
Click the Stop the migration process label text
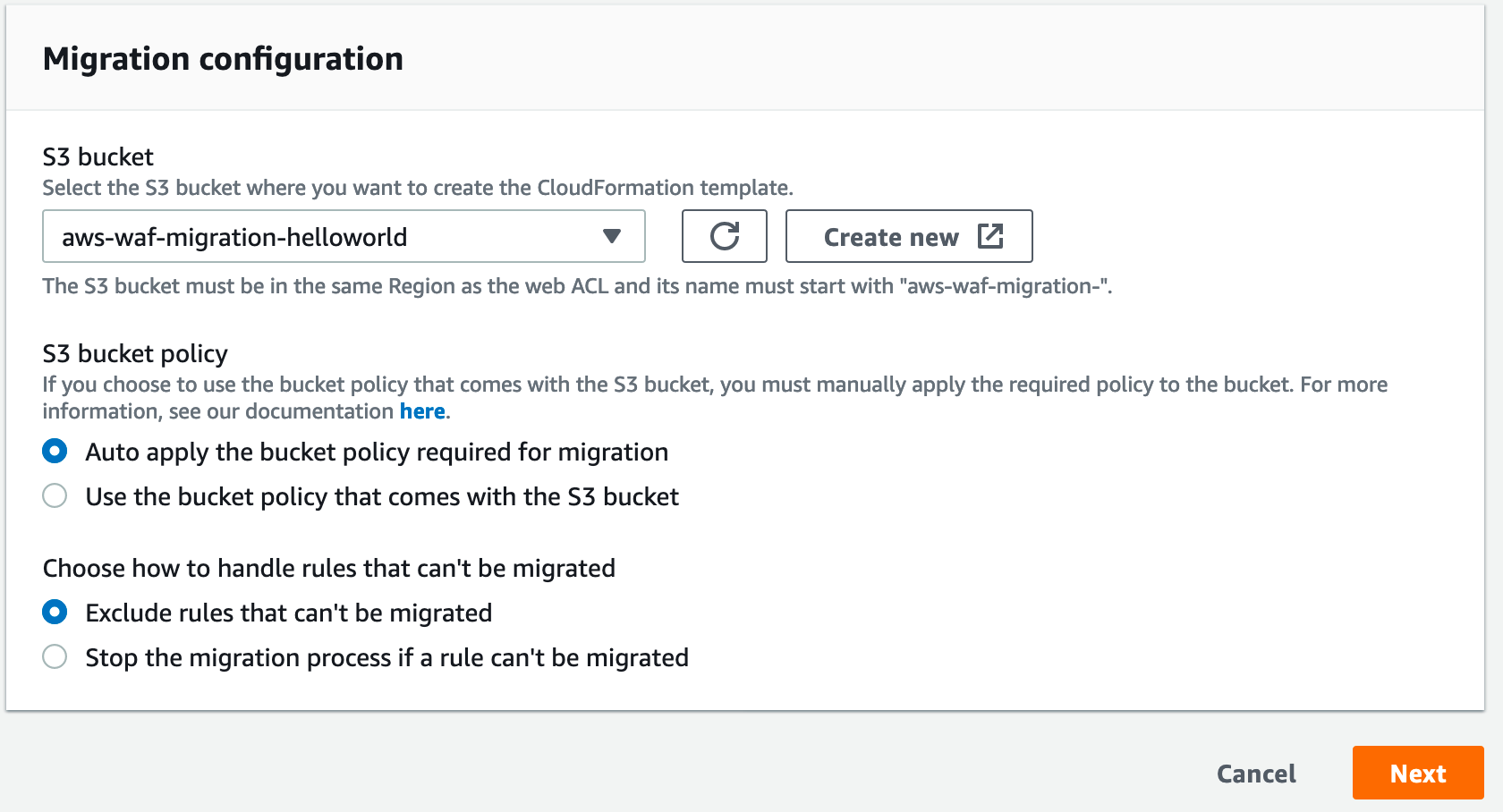click(x=386, y=657)
